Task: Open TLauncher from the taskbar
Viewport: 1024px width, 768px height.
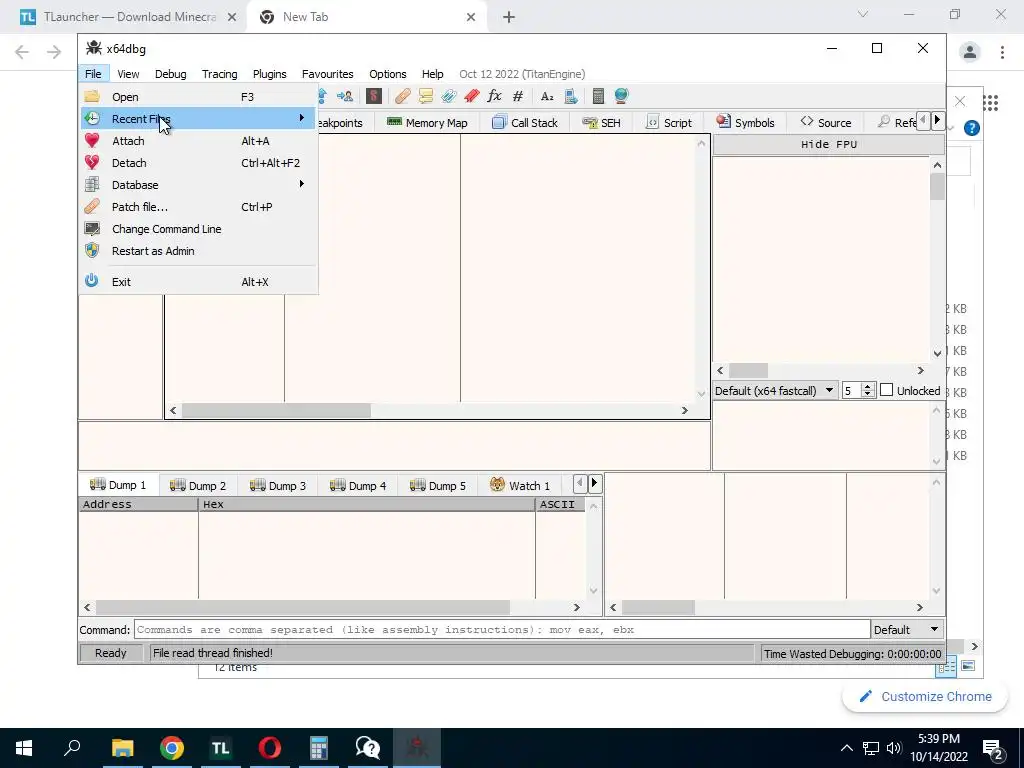Action: (x=221, y=748)
